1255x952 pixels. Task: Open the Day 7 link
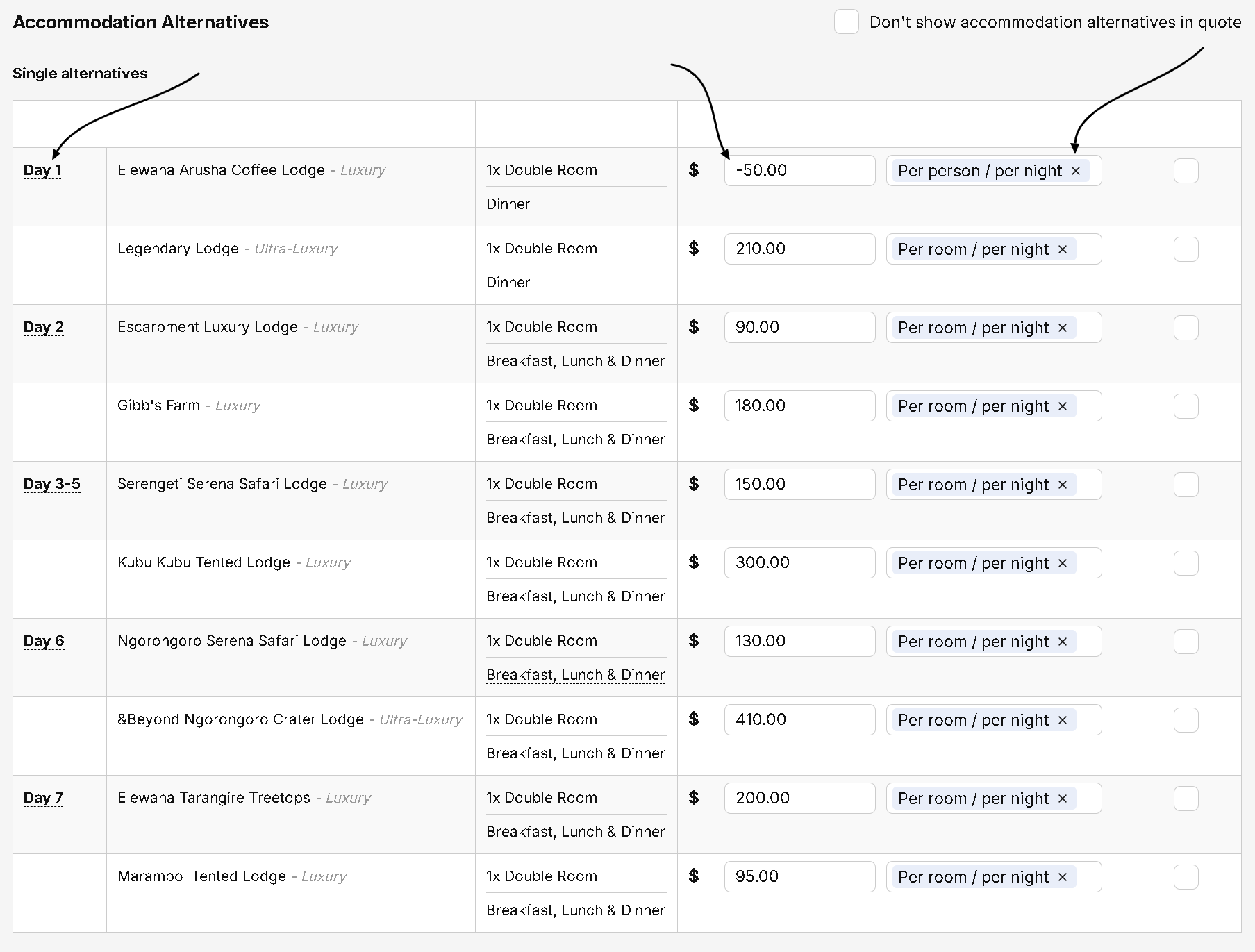pyautogui.click(x=43, y=798)
